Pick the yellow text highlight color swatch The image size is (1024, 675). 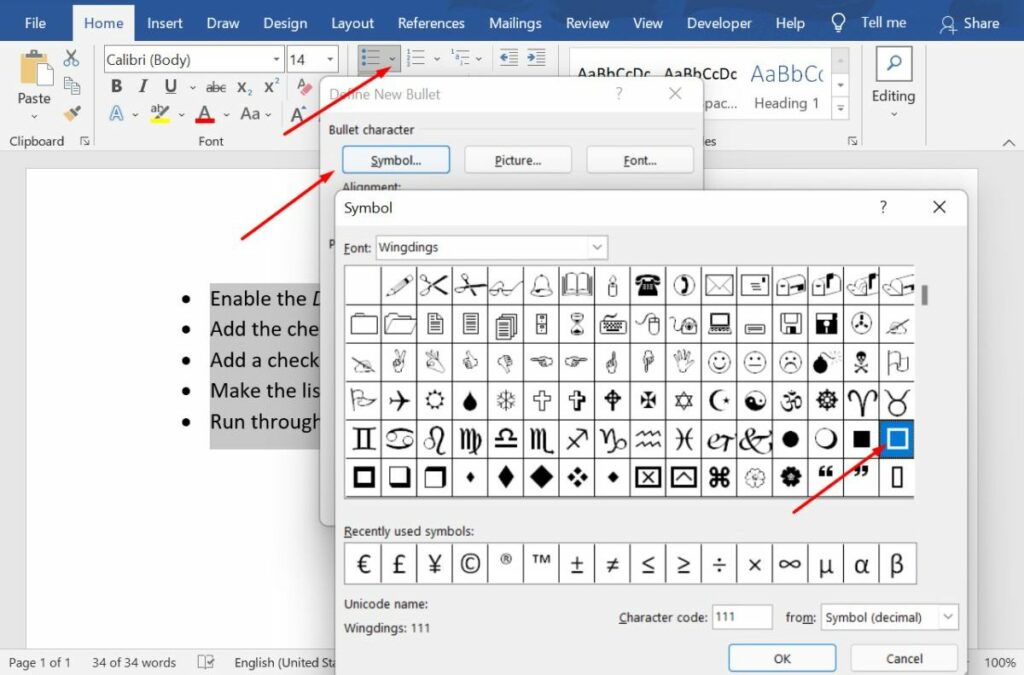(161, 114)
